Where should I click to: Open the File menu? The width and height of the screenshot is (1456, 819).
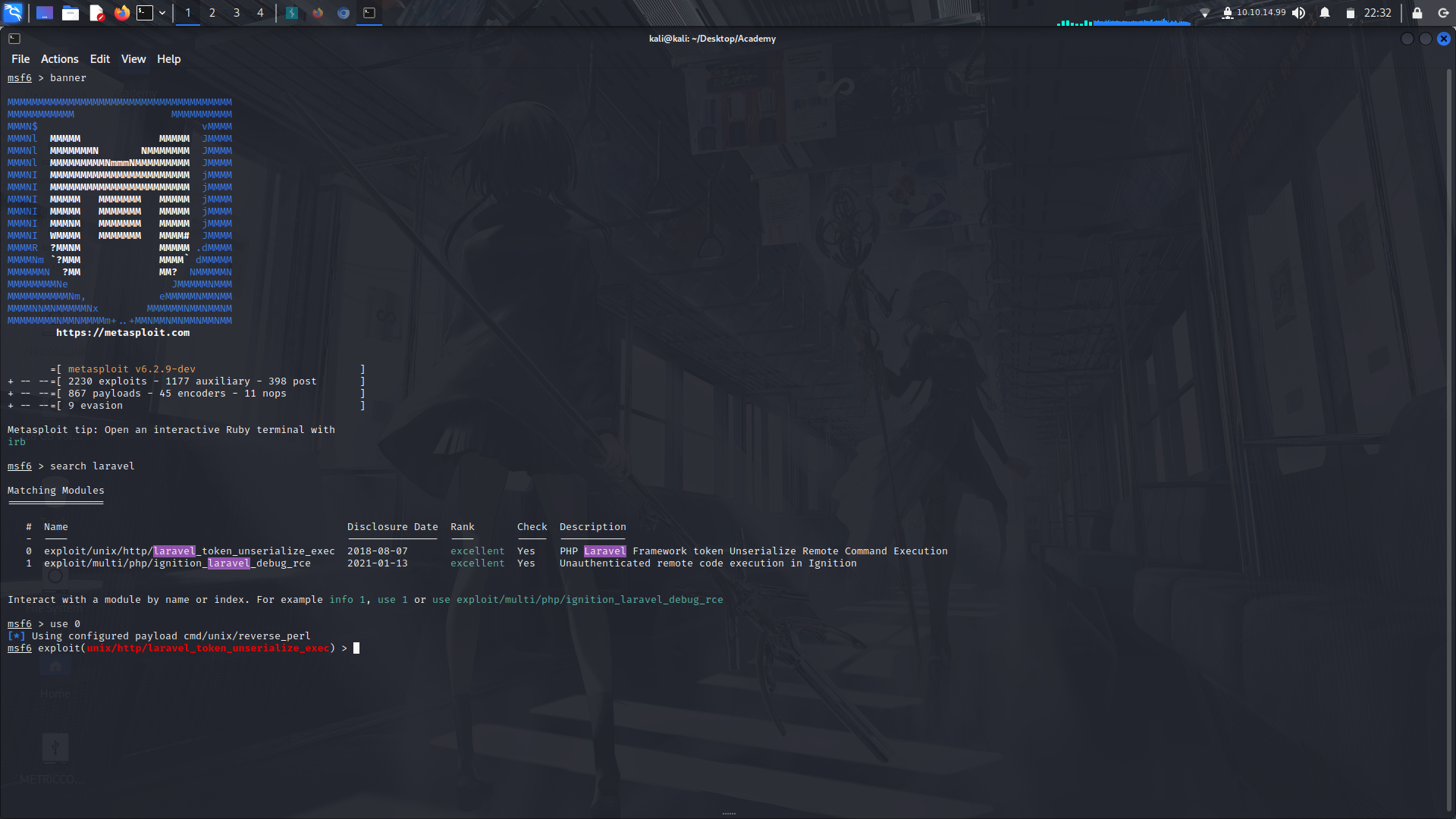(x=20, y=58)
